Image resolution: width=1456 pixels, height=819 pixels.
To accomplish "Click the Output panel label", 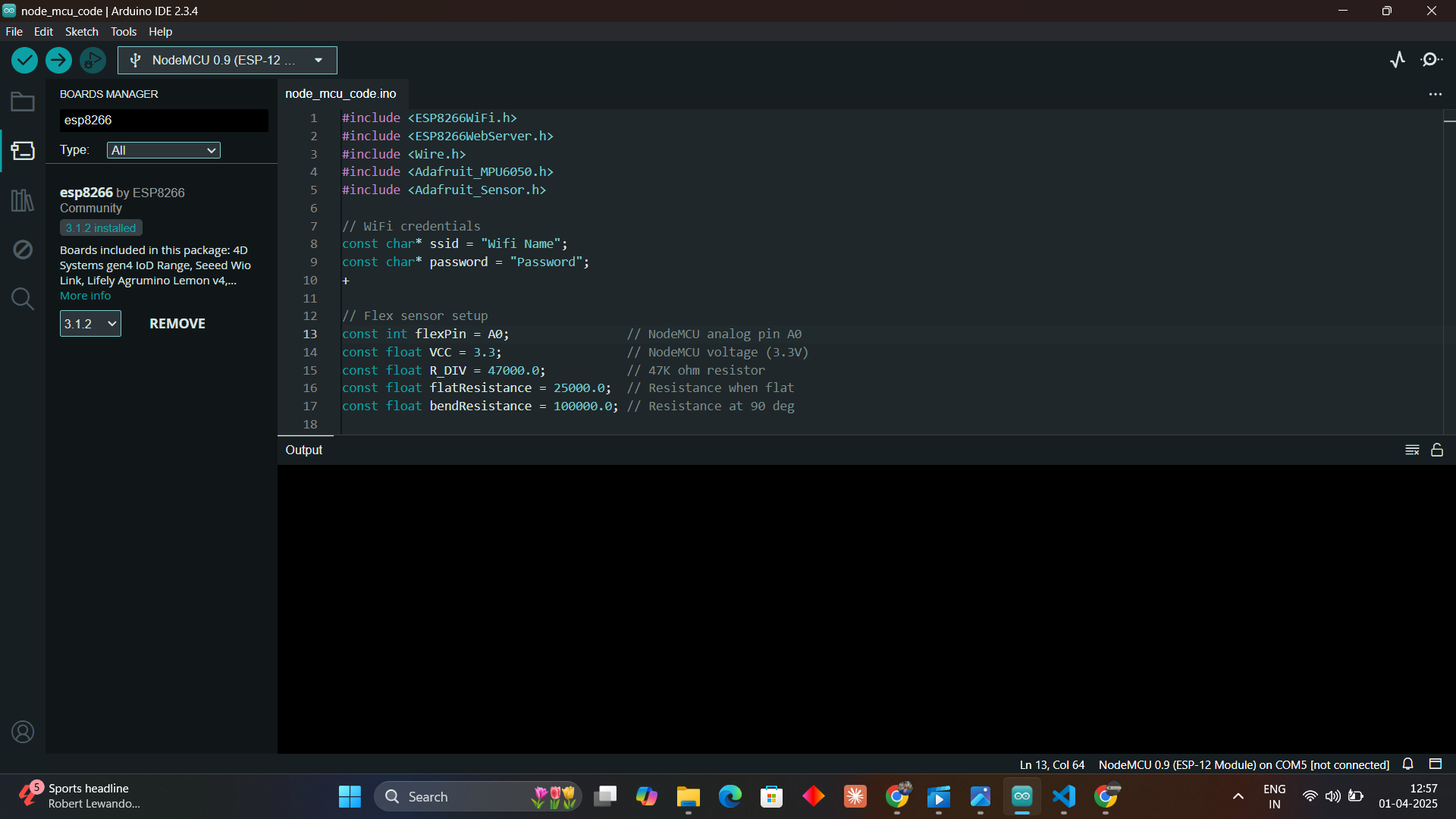I will click(304, 450).
